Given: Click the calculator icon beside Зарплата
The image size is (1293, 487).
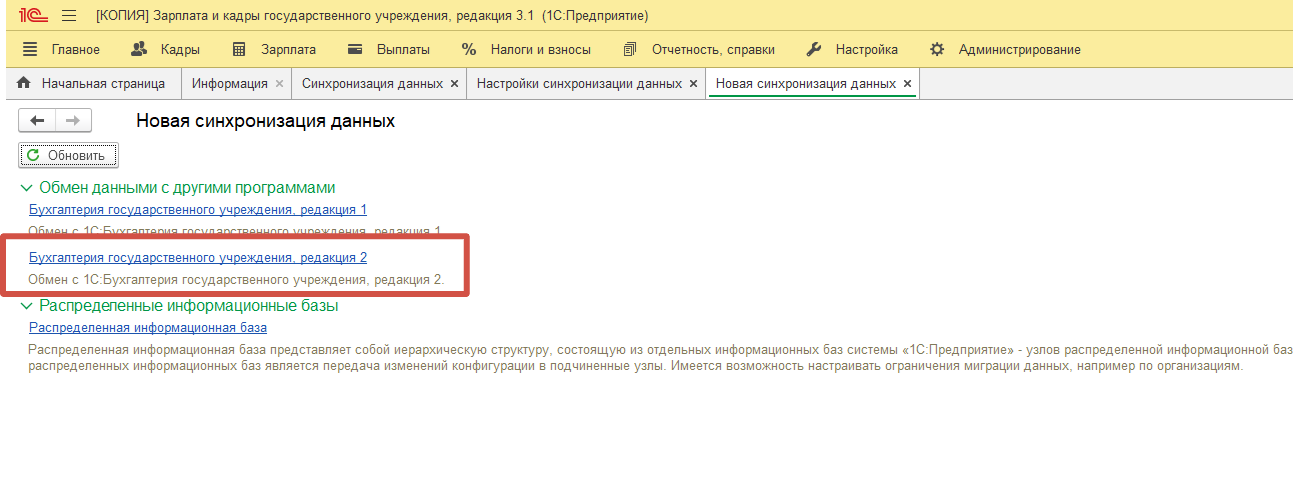Looking at the screenshot, I should click(239, 49).
